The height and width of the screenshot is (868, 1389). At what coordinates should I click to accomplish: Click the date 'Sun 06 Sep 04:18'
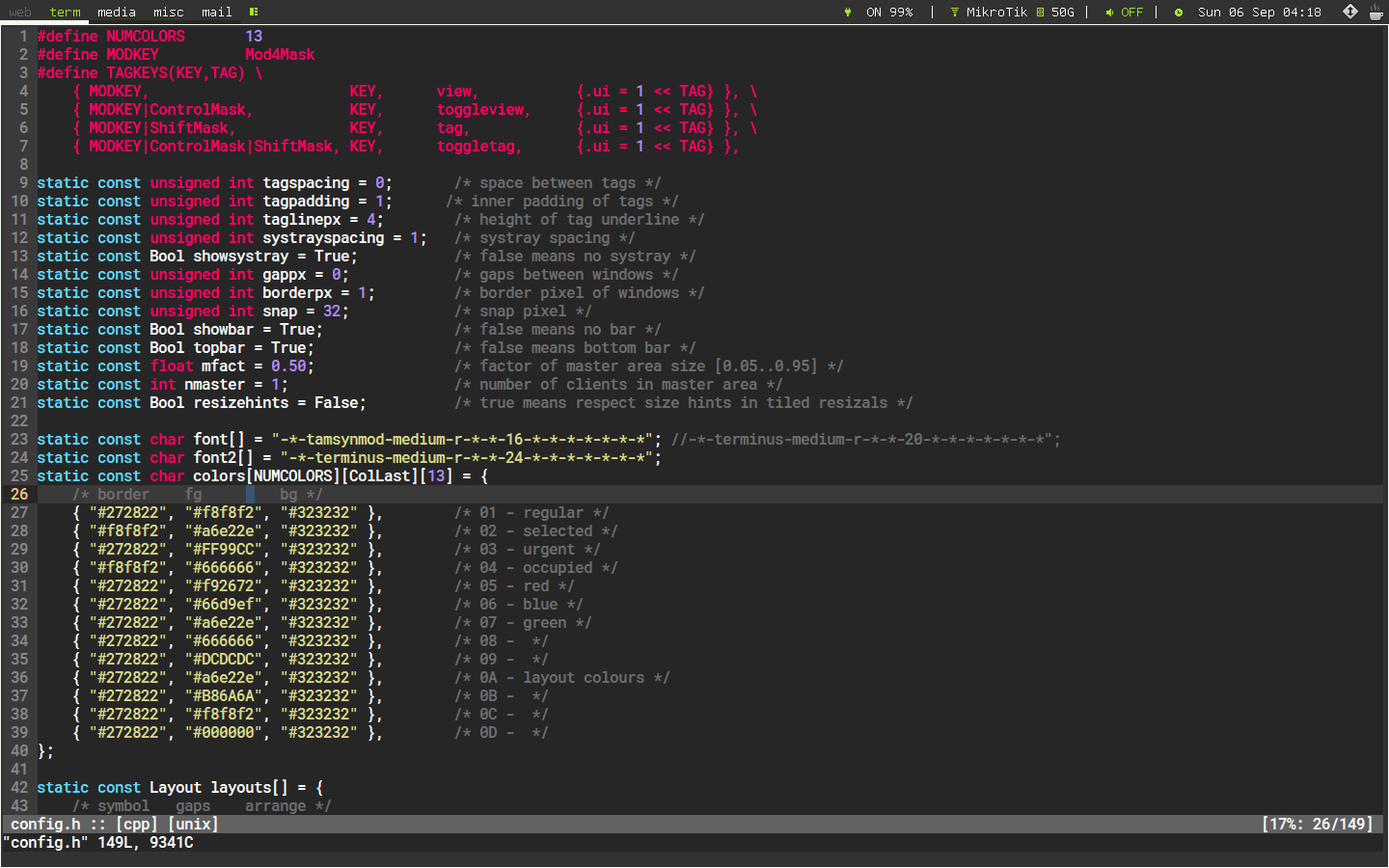[1260, 13]
